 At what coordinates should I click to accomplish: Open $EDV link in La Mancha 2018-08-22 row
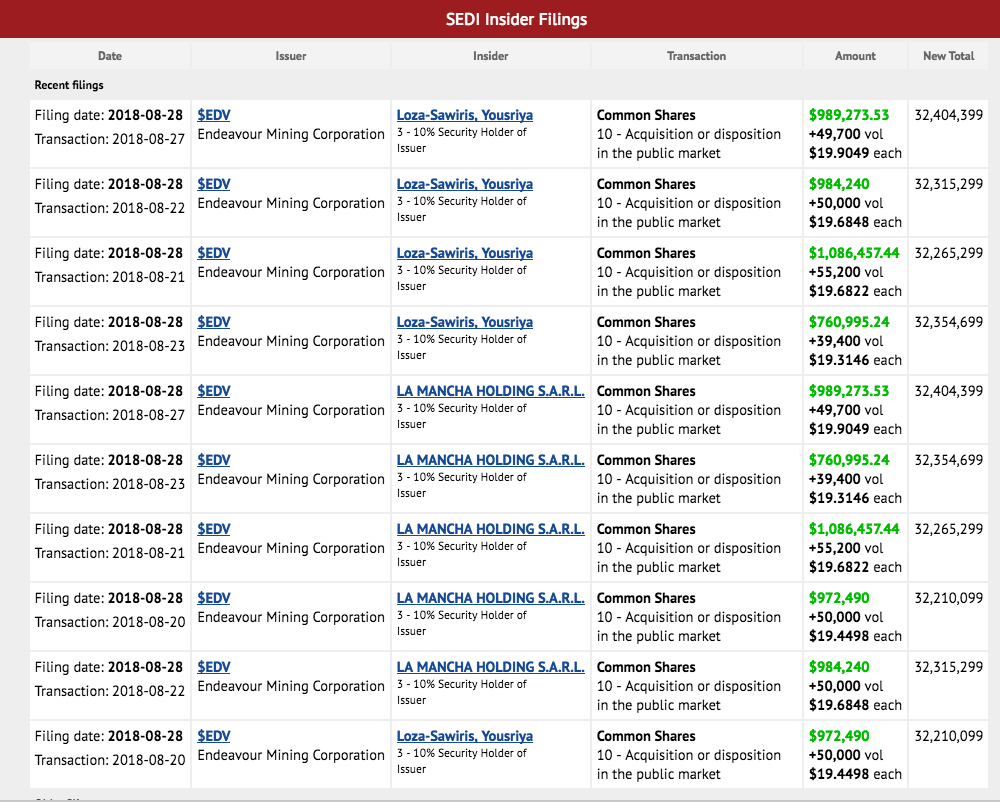(x=214, y=667)
